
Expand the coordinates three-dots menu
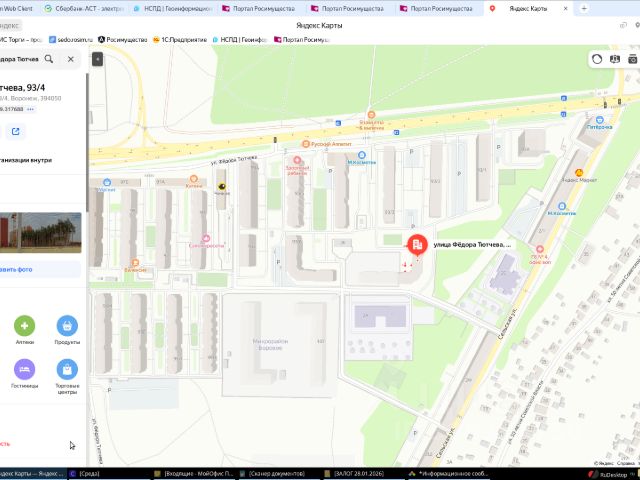tap(31, 109)
